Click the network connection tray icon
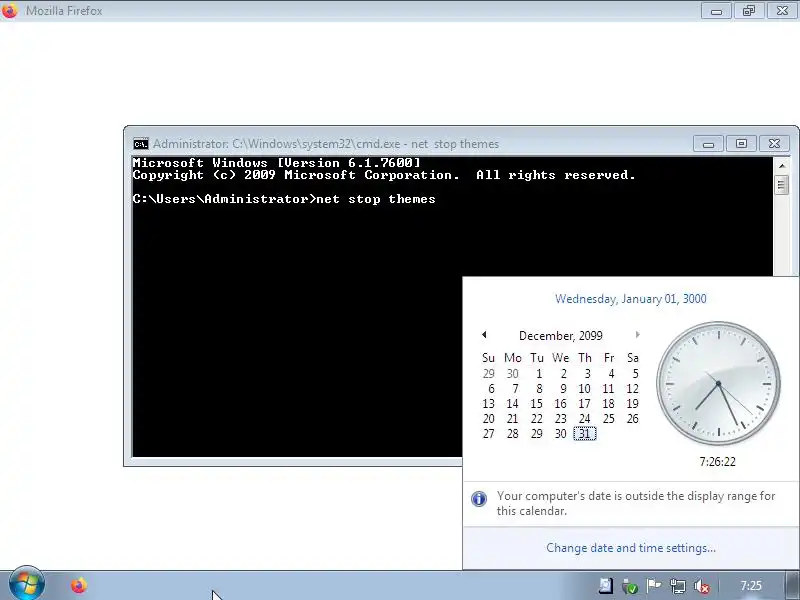 (x=678, y=586)
